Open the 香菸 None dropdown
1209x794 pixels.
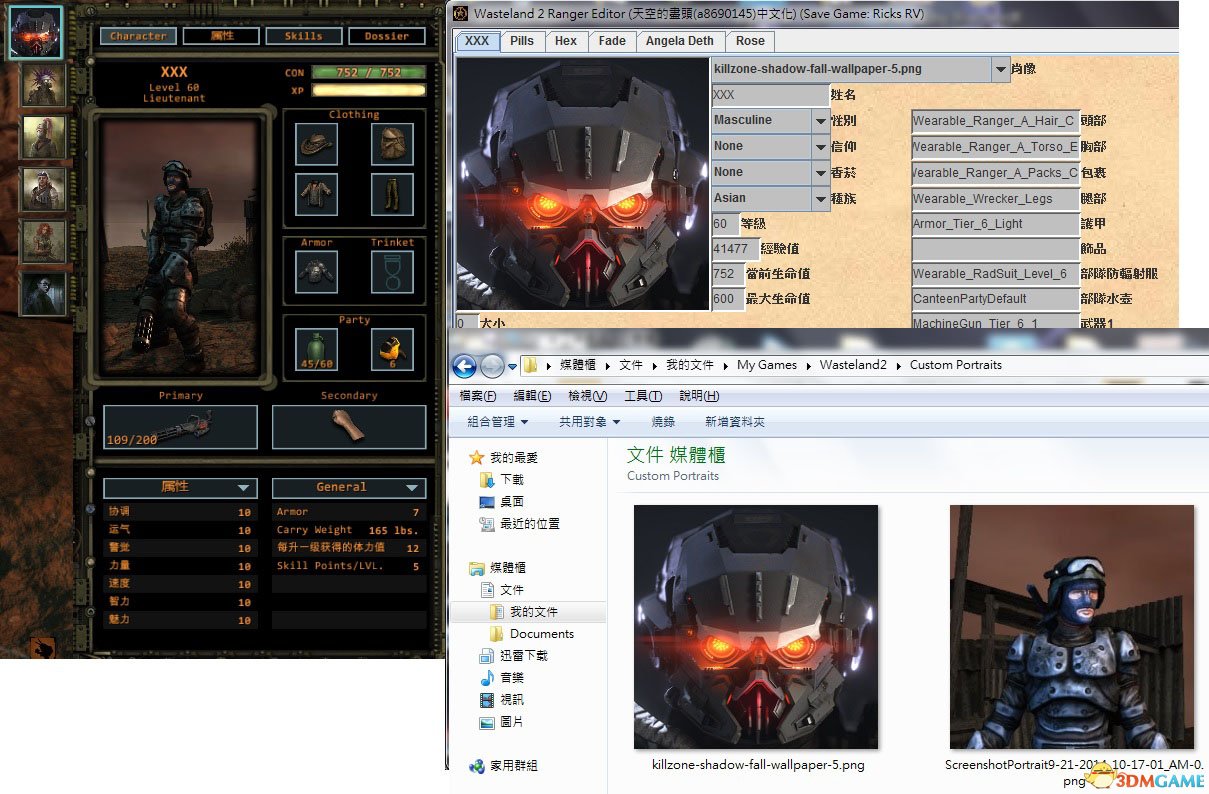coord(821,172)
